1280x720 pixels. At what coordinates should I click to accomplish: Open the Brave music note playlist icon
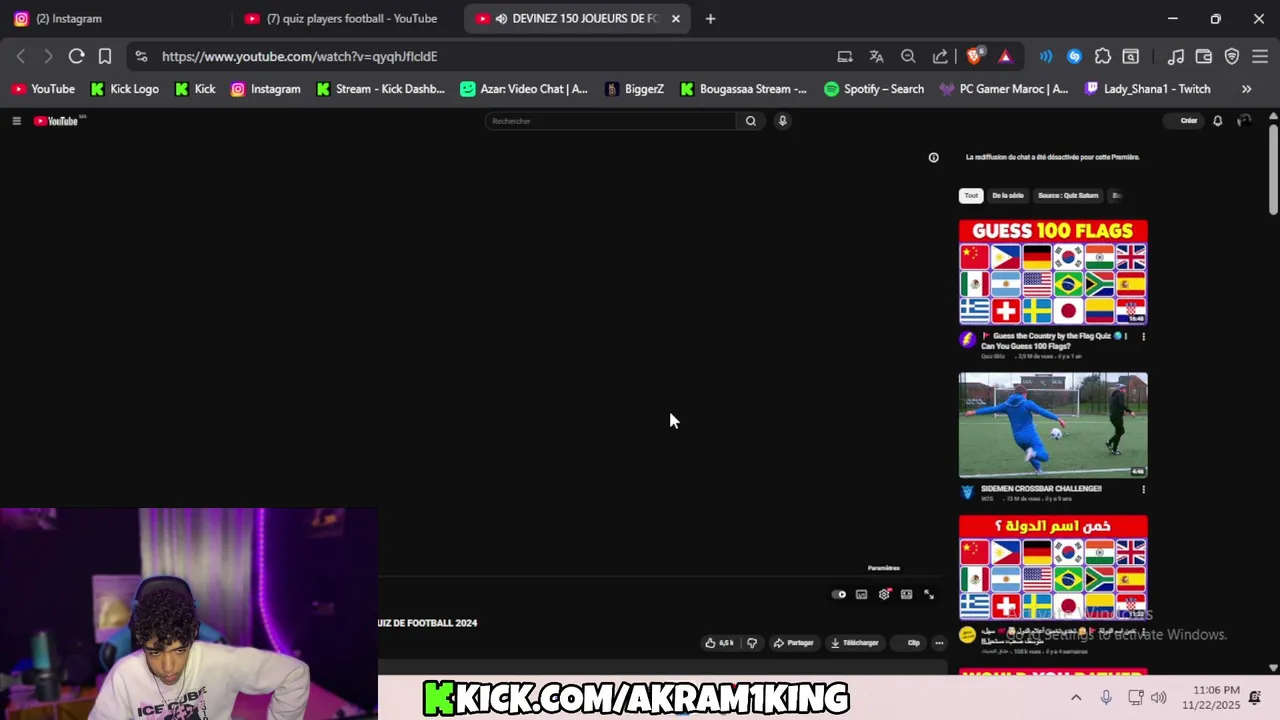point(1176,56)
